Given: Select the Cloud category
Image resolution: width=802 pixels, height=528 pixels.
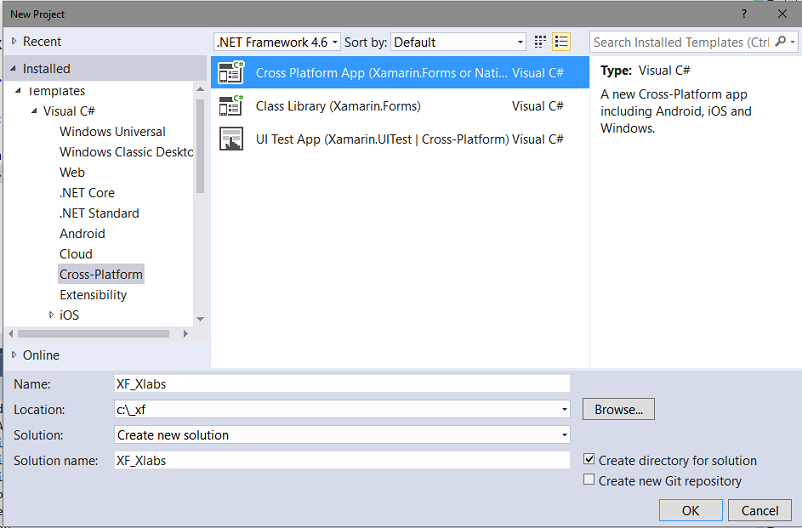Looking at the screenshot, I should click(76, 254).
